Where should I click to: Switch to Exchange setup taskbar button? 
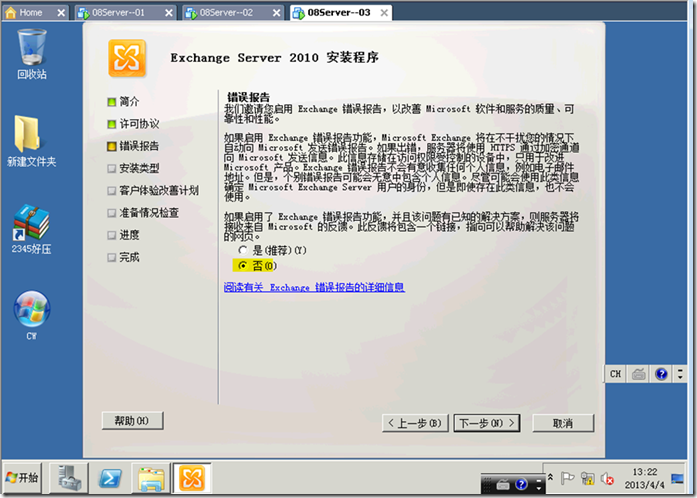192,478
